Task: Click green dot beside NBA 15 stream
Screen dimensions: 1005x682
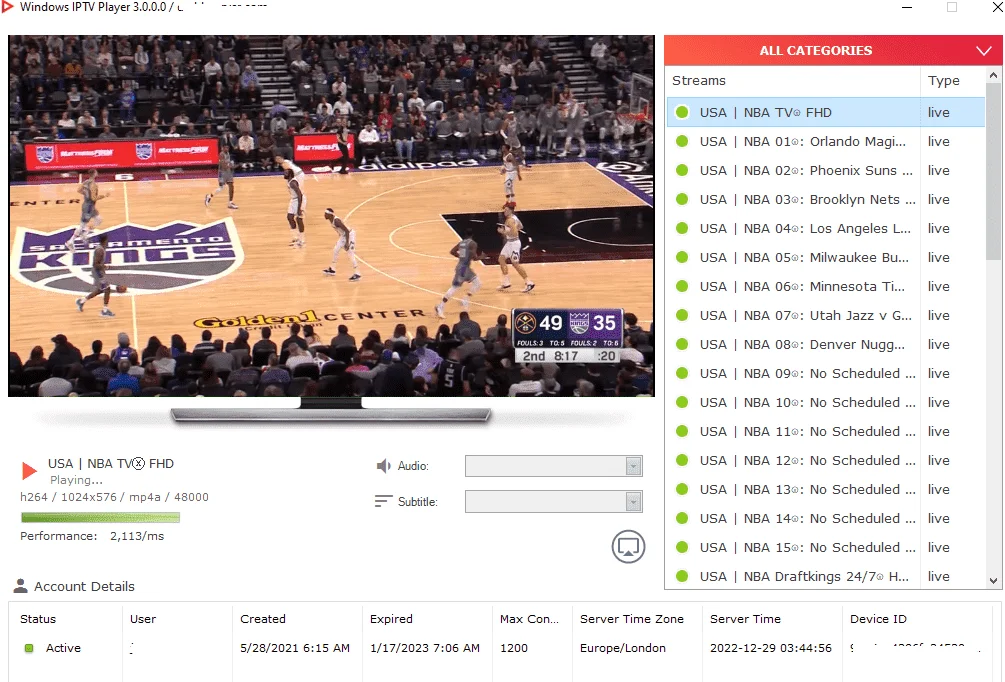Action: (682, 547)
